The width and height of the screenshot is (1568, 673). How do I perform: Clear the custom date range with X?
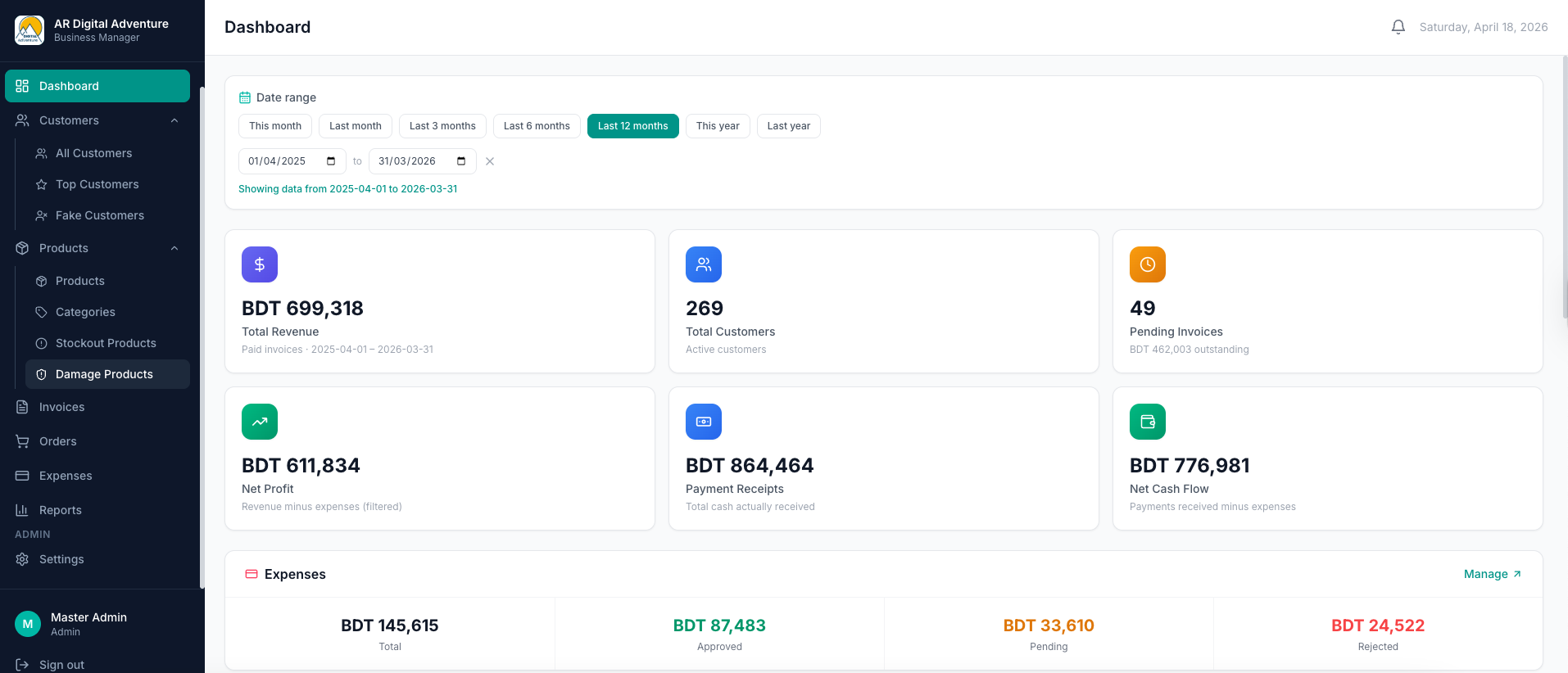coord(490,161)
